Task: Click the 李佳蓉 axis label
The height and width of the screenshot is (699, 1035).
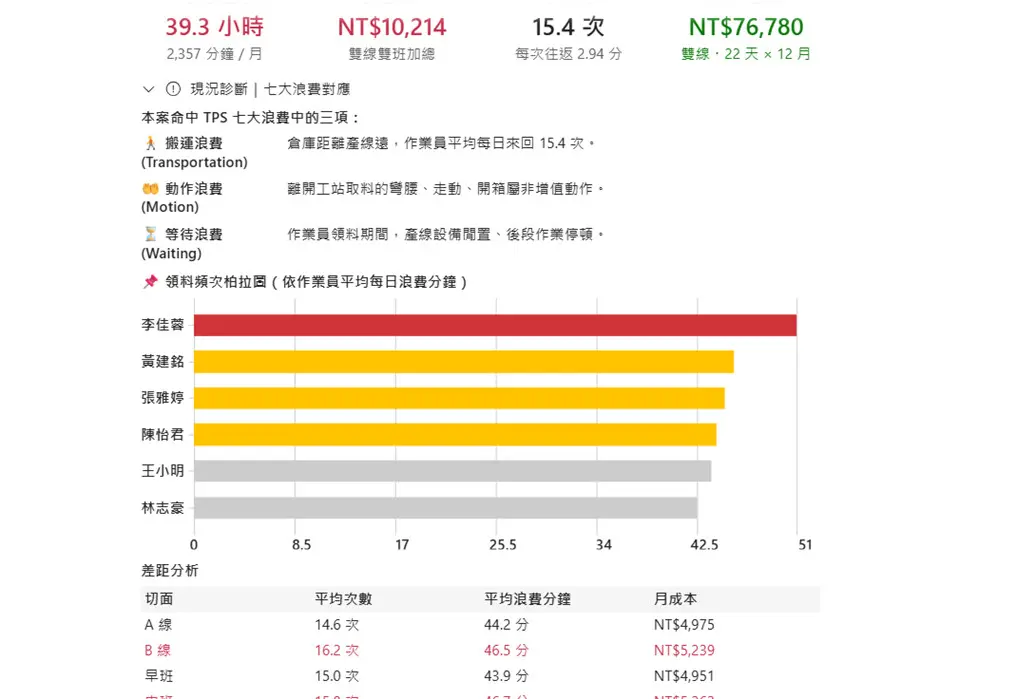Action: 162,325
